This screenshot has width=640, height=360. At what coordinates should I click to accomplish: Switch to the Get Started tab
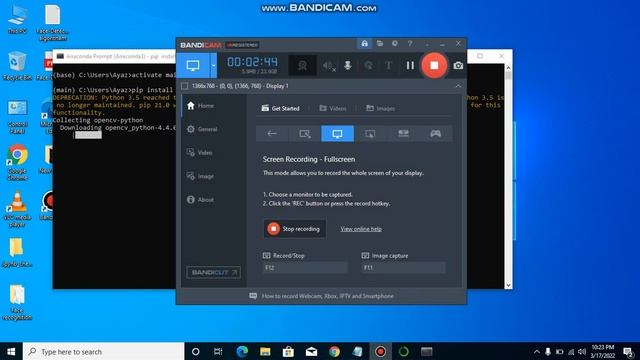280,108
